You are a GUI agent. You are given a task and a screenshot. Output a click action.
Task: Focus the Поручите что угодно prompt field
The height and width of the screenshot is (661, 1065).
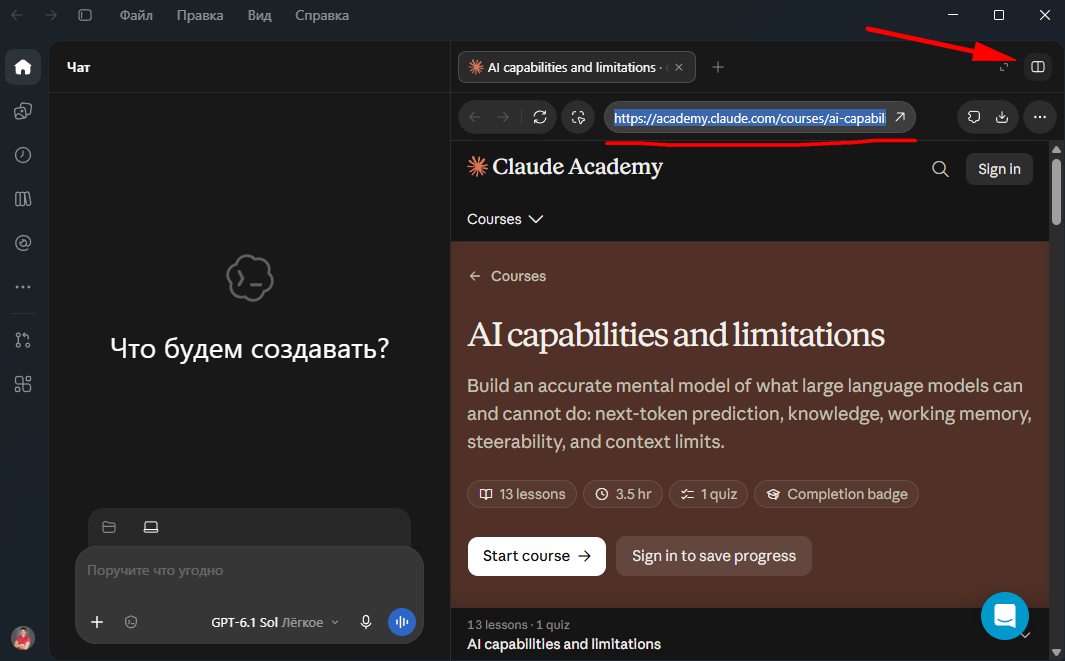coord(249,571)
